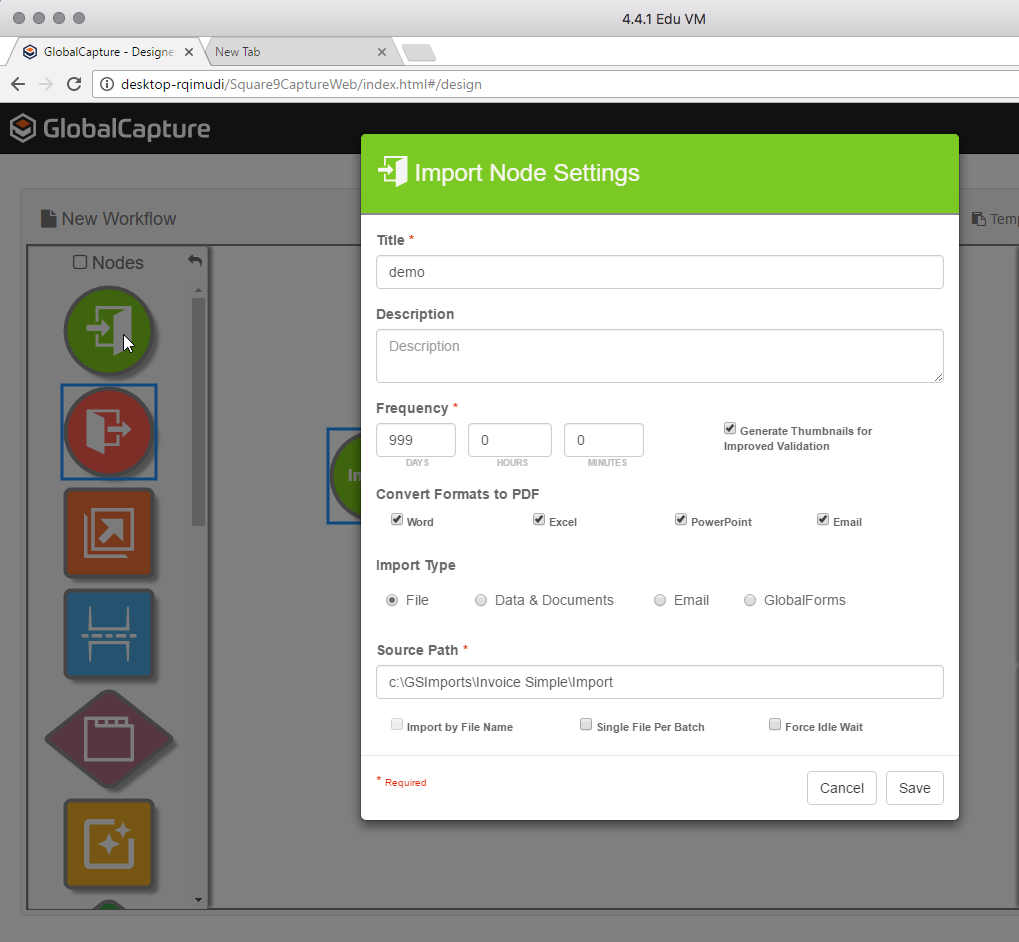Click the undo arrow in Nodes panel

coord(195,261)
